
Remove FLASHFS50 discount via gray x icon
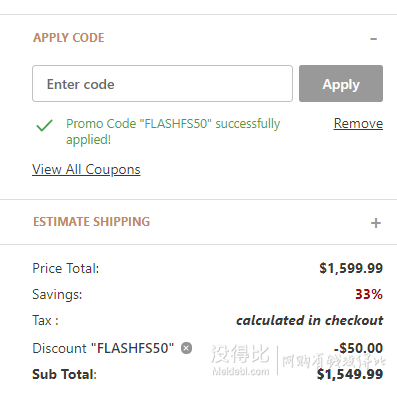(186, 348)
